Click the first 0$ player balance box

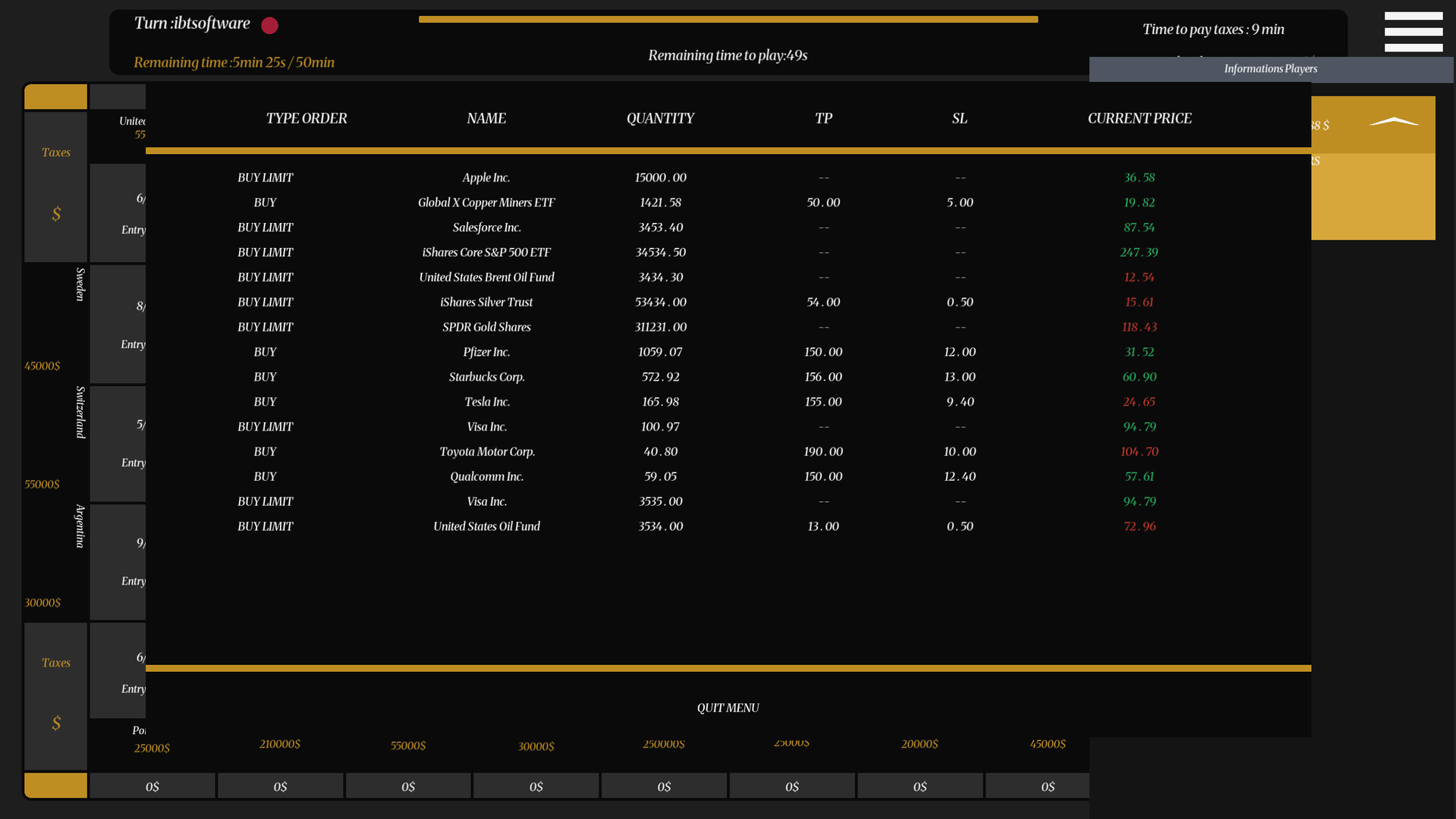[151, 786]
